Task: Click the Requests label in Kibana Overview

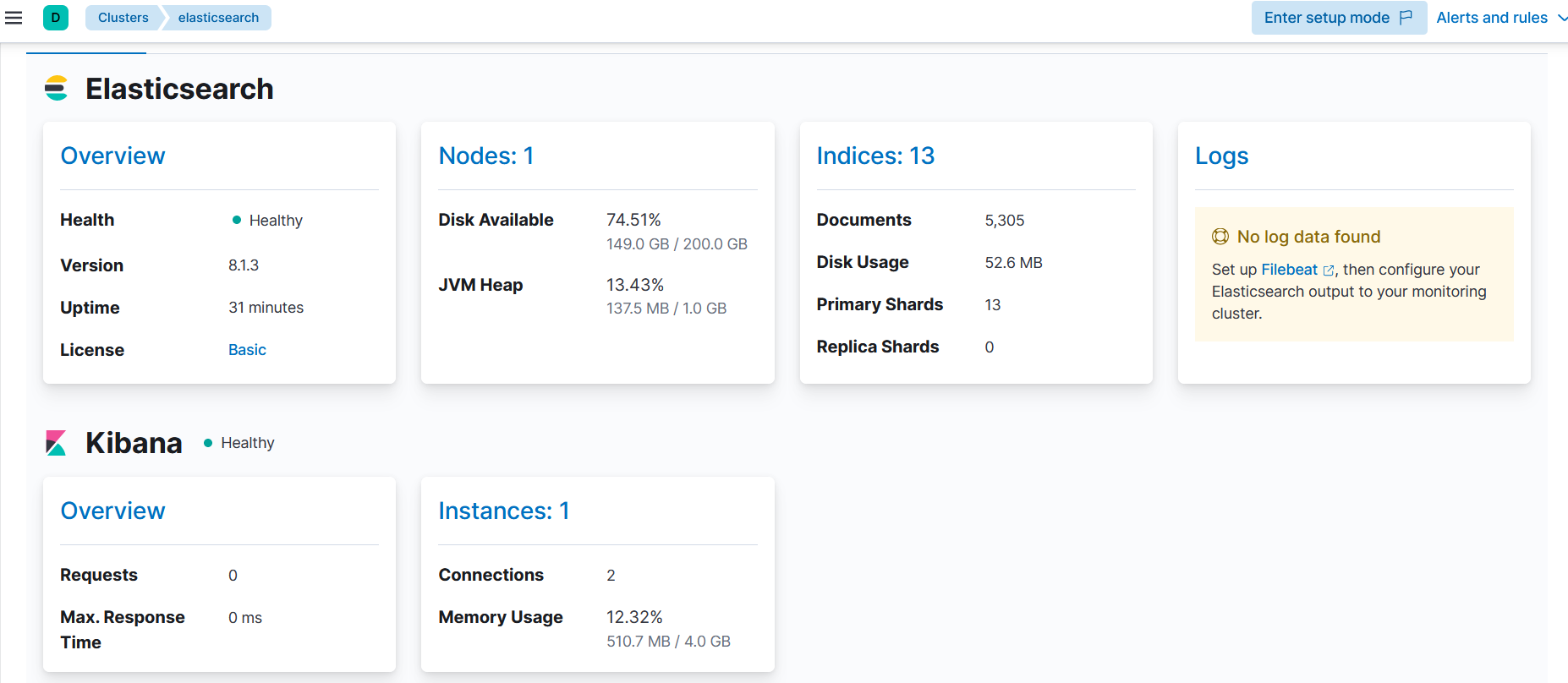Action: [99, 575]
